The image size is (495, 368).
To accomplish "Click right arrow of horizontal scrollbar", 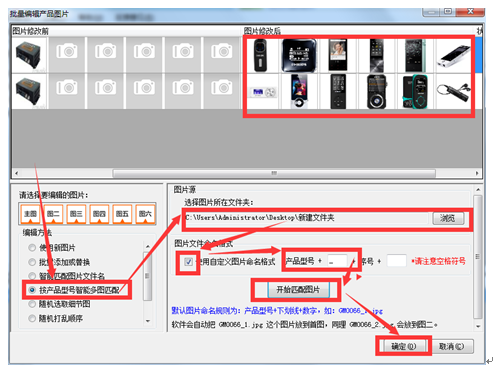I will tap(477, 173).
